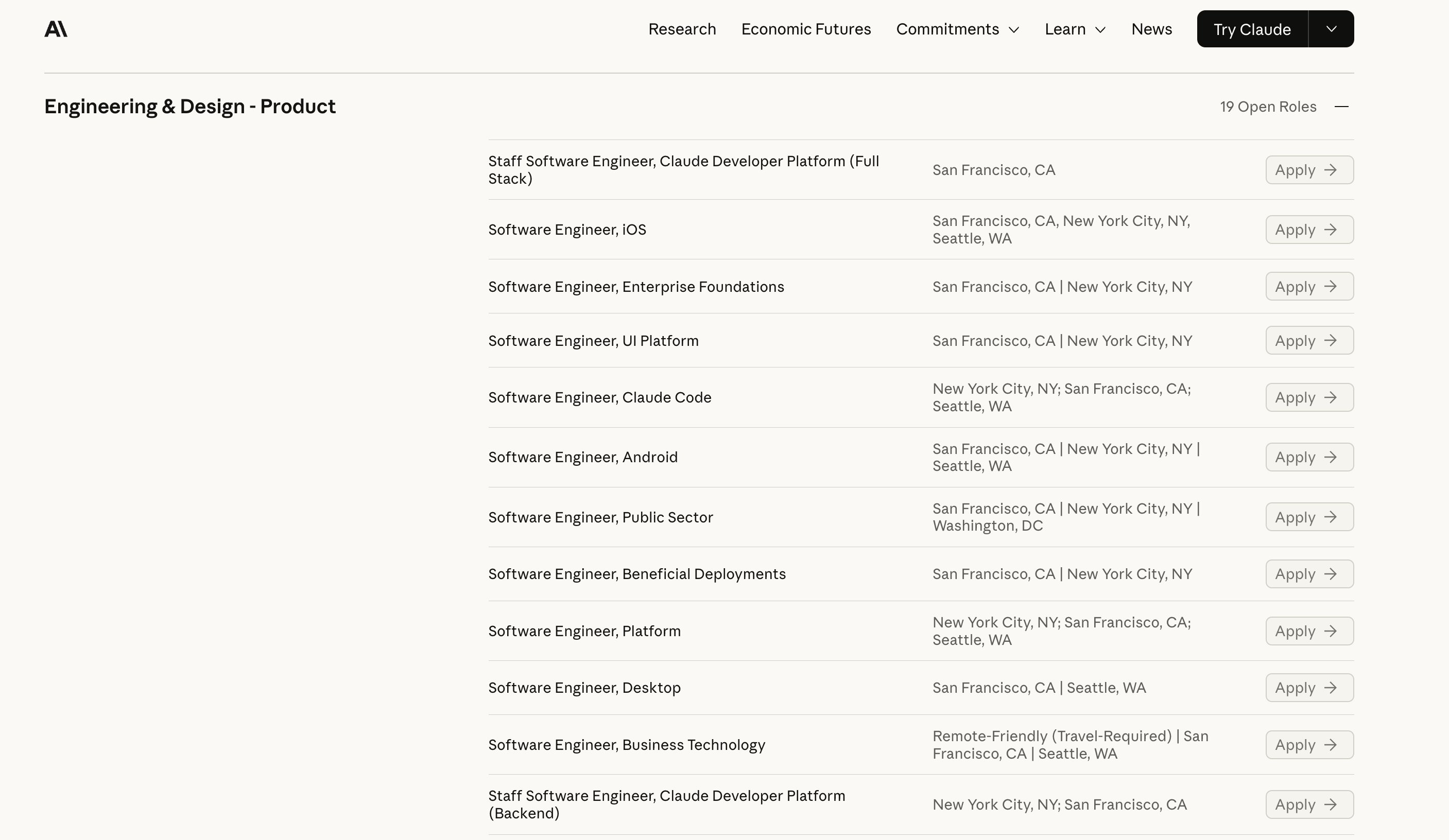Viewport: 1449px width, 840px height.
Task: Click the Try Claude button
Action: 1251,29
